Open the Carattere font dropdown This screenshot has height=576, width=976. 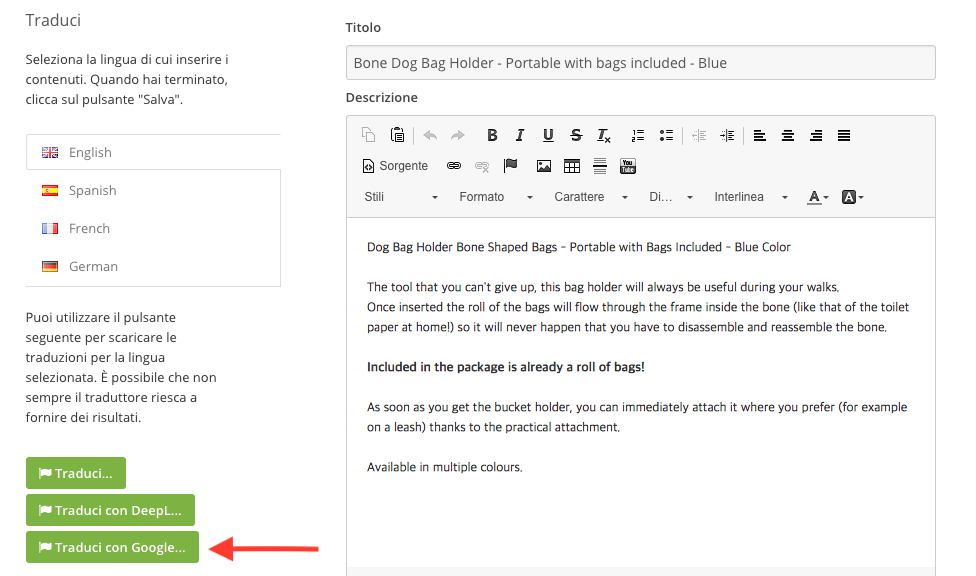(x=591, y=197)
